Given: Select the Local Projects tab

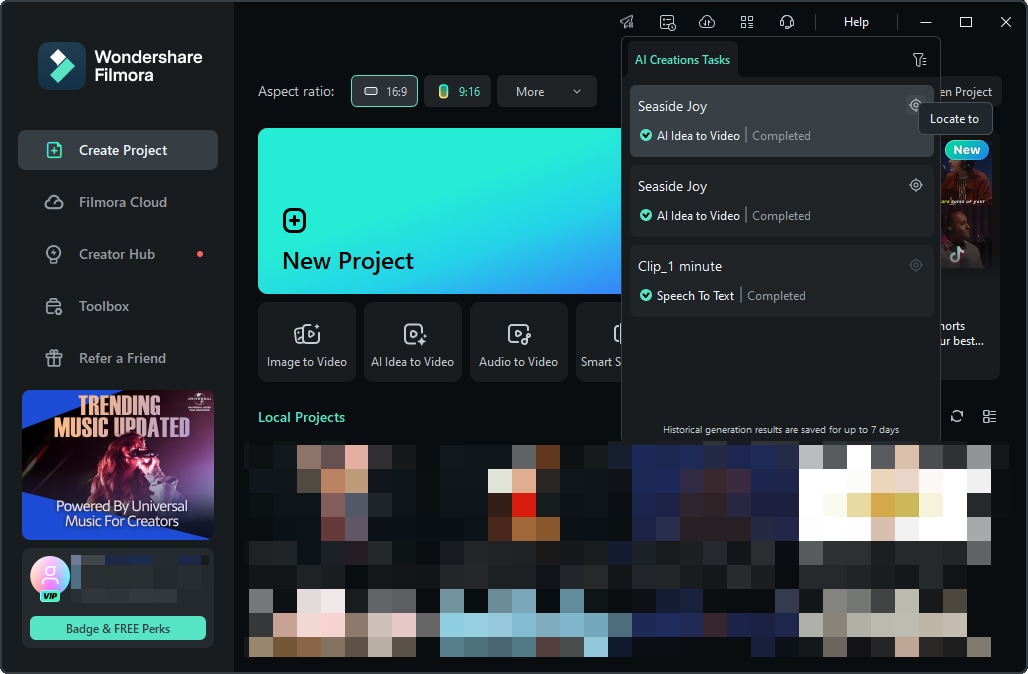Looking at the screenshot, I should [302, 417].
